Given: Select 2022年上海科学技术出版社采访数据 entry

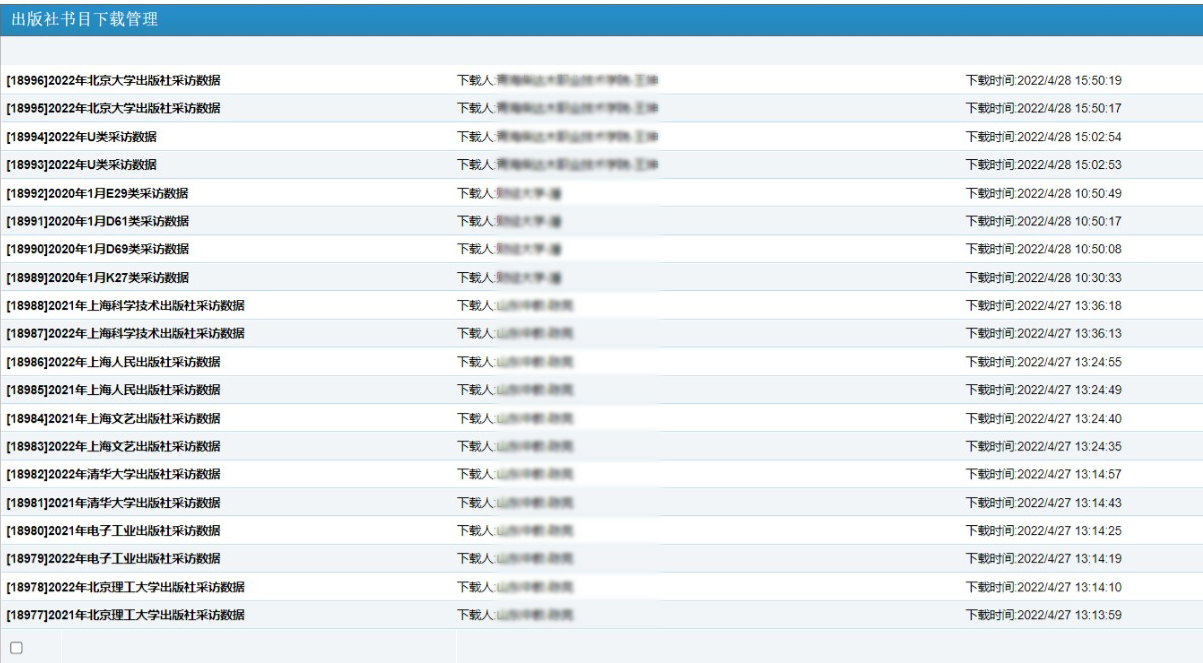Looking at the screenshot, I should (125, 333).
